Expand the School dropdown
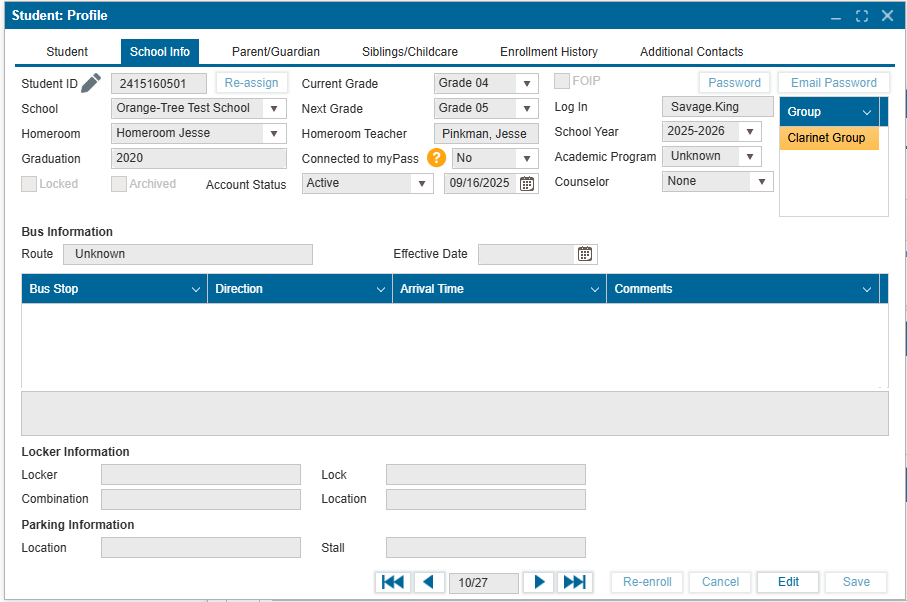The width and height of the screenshot is (907, 602). (x=273, y=108)
